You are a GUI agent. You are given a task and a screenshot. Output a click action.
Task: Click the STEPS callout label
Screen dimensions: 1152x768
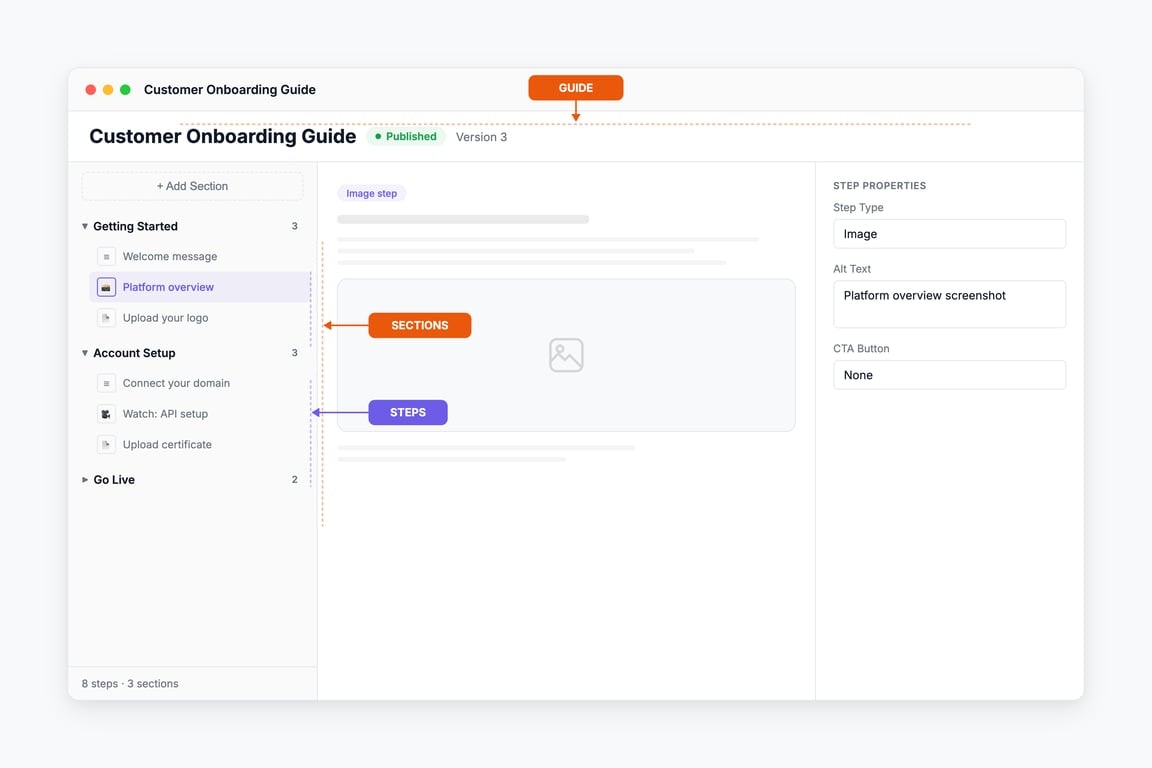(407, 412)
